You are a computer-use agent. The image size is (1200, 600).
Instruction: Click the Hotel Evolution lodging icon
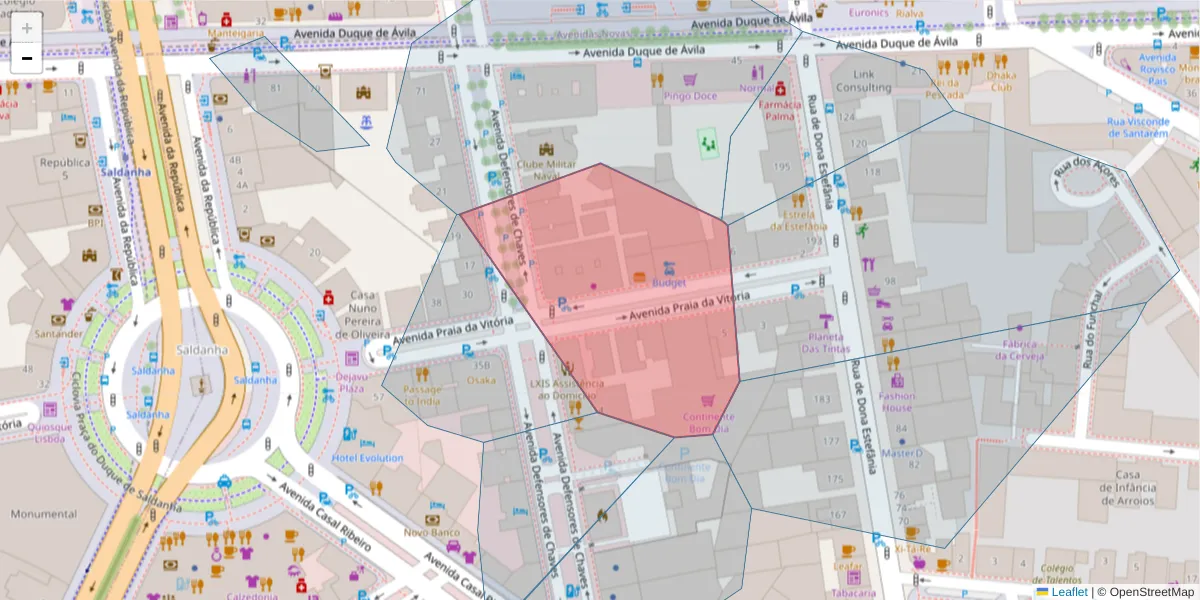(x=366, y=443)
